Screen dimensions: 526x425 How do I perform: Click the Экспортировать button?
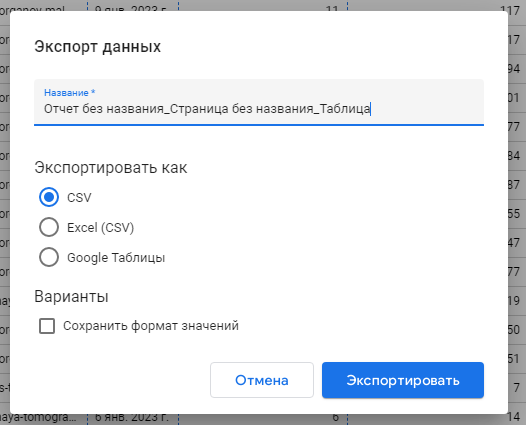click(x=403, y=380)
